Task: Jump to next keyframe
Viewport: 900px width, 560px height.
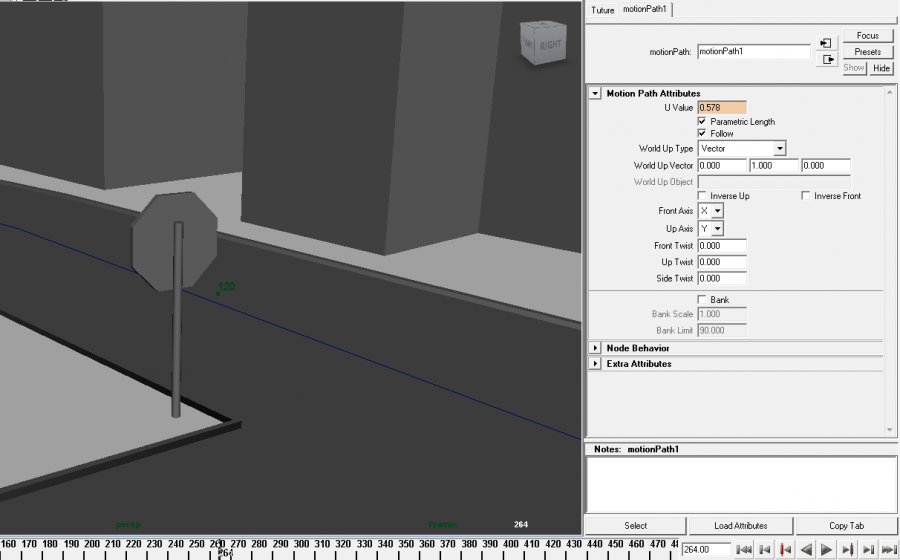Action: pos(848,550)
